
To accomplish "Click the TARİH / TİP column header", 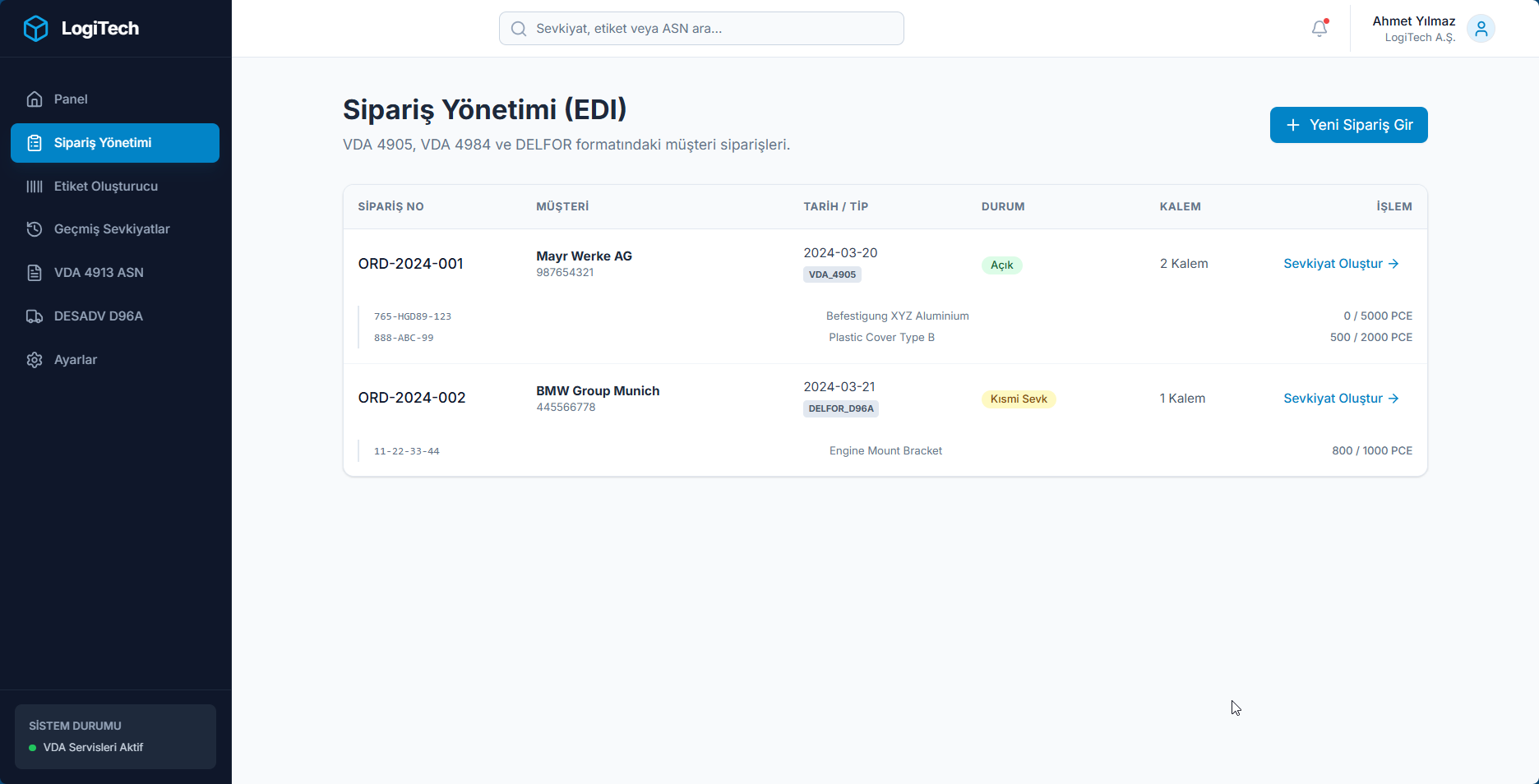I will click(835, 206).
